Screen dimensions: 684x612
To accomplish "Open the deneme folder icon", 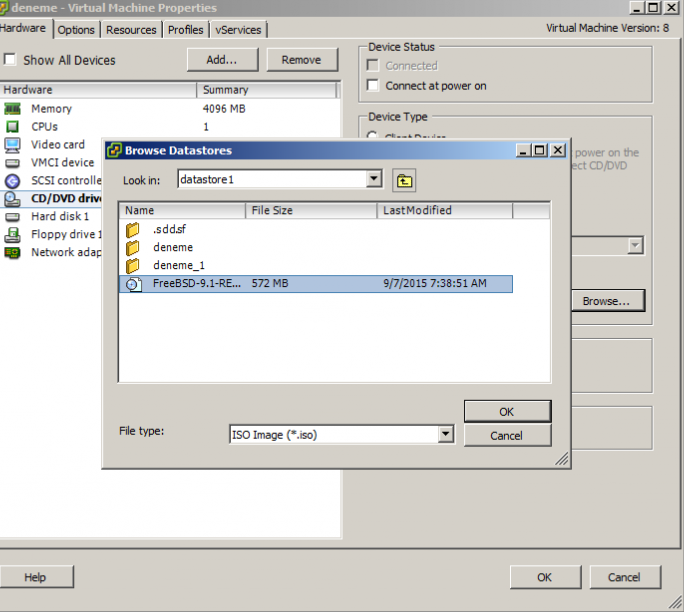I will [133, 248].
